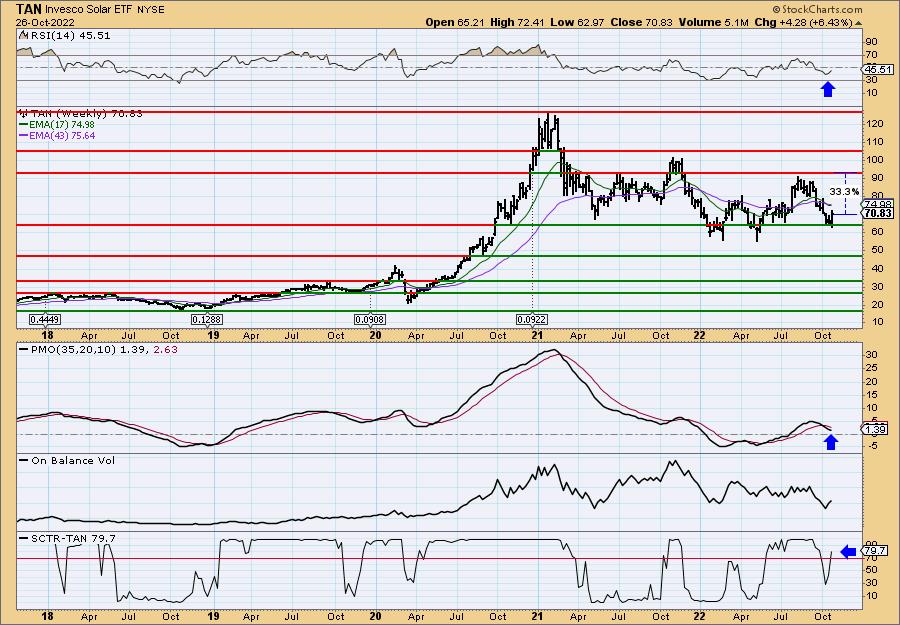Click the year 22 label on the bottom axis

click(x=699, y=617)
